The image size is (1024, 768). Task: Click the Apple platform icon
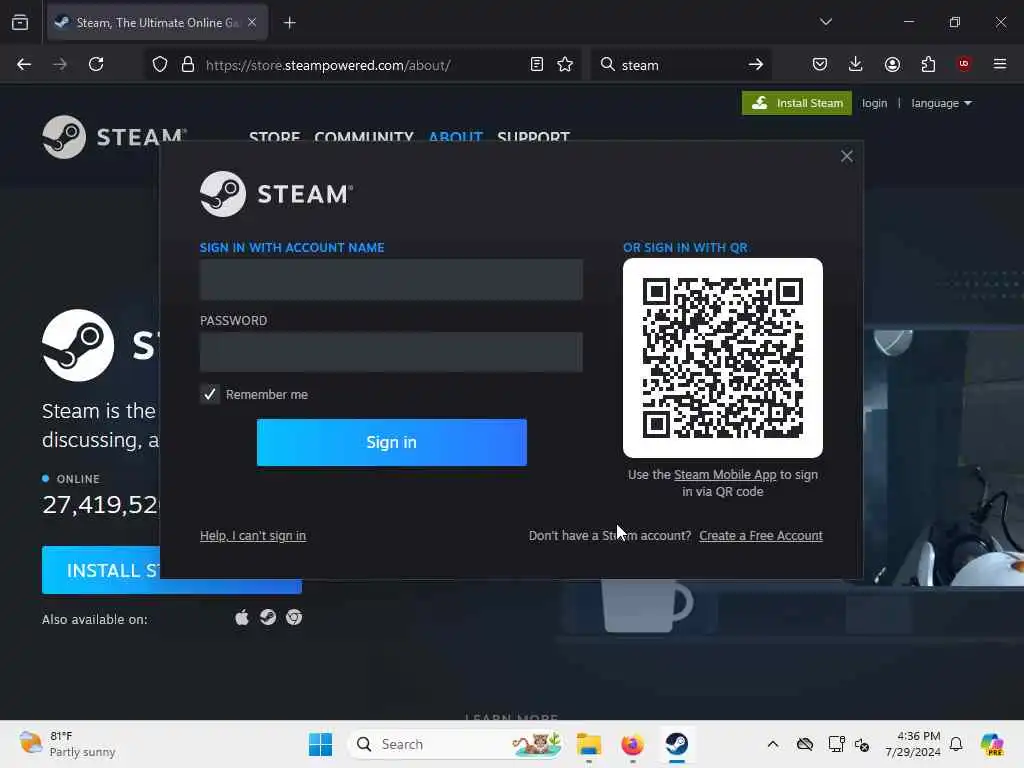click(242, 618)
